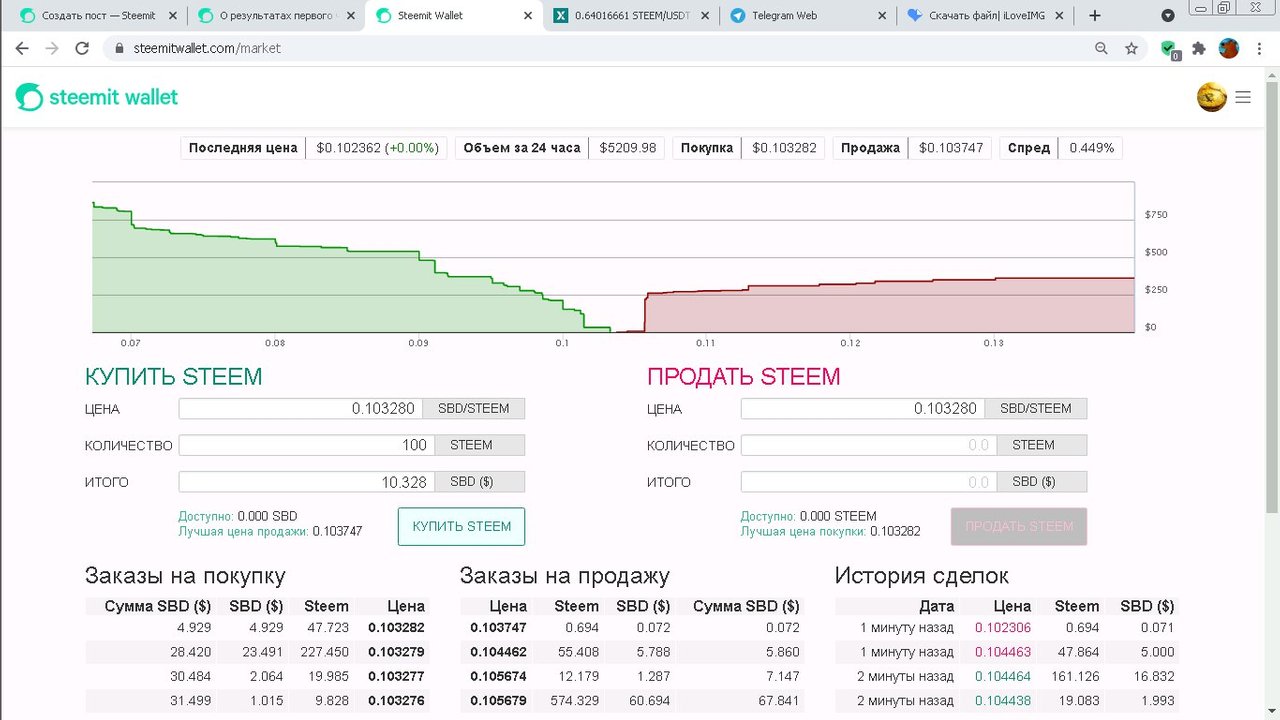Open the Chrome three-dot menu
This screenshot has width=1280, height=720.
[1259, 48]
